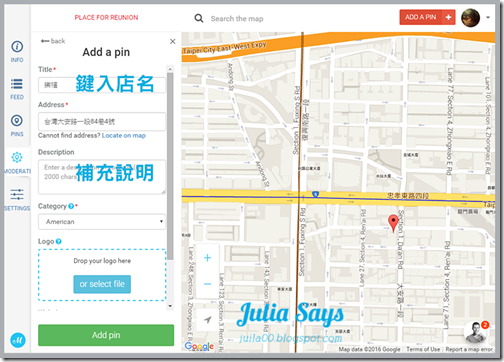Open the PINS sidebar section
This screenshot has width=504, height=362.
(17, 126)
